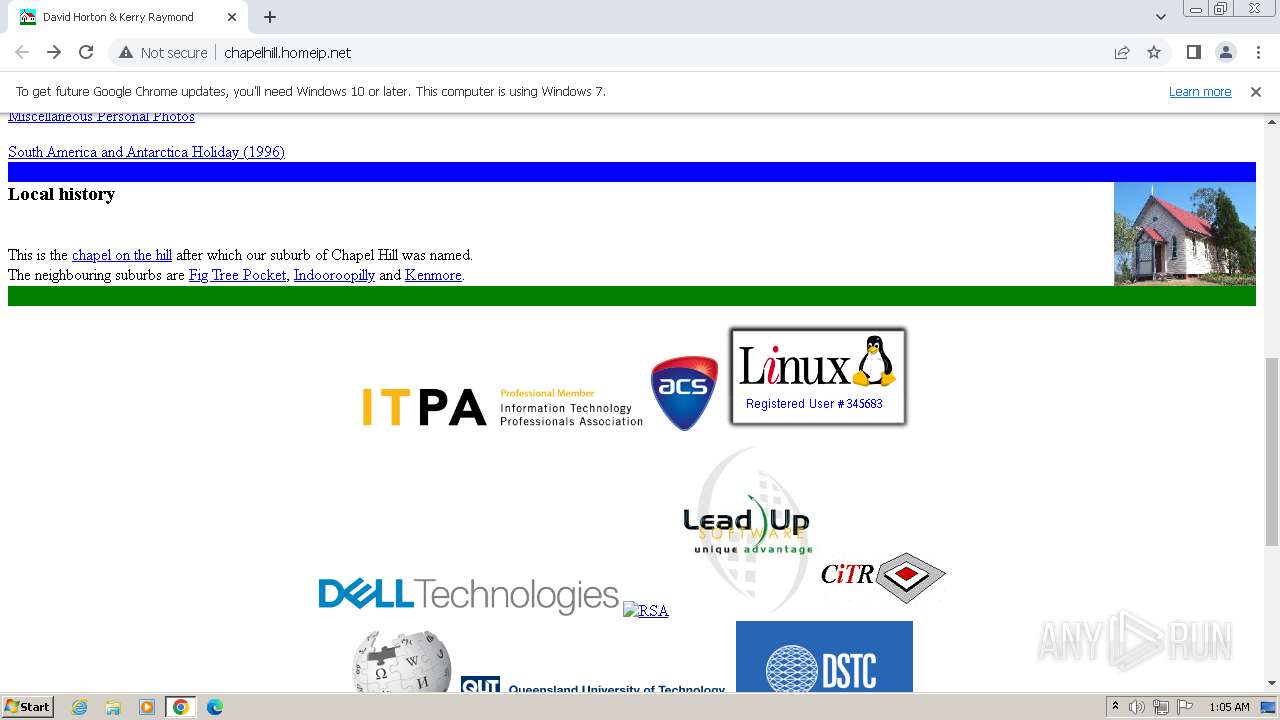Reload the current page
The height and width of the screenshot is (720, 1280).
[86, 52]
